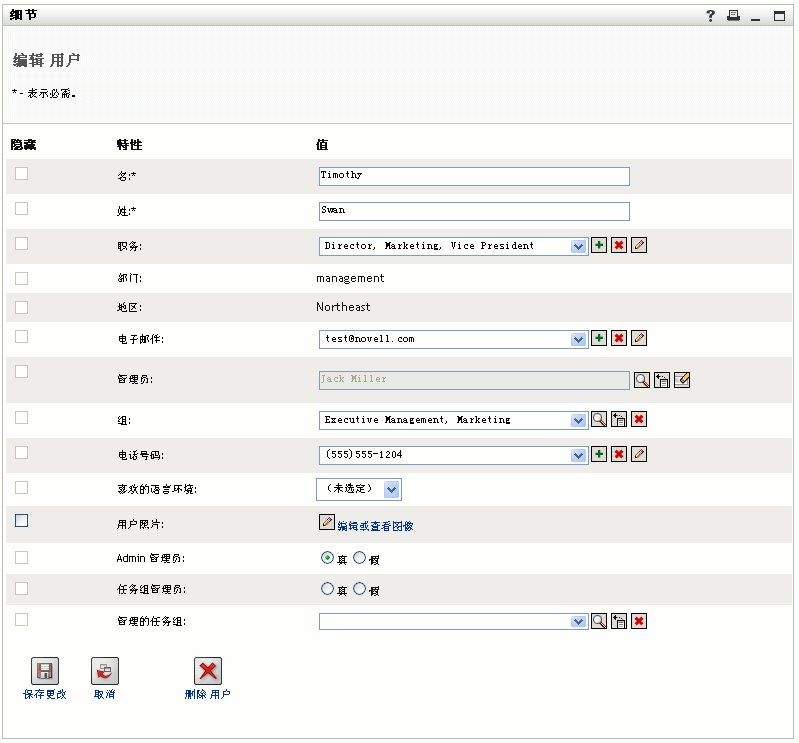Tick the hide checkbox for 电话号码
Screen dimensions: 799x743
coord(21,453)
